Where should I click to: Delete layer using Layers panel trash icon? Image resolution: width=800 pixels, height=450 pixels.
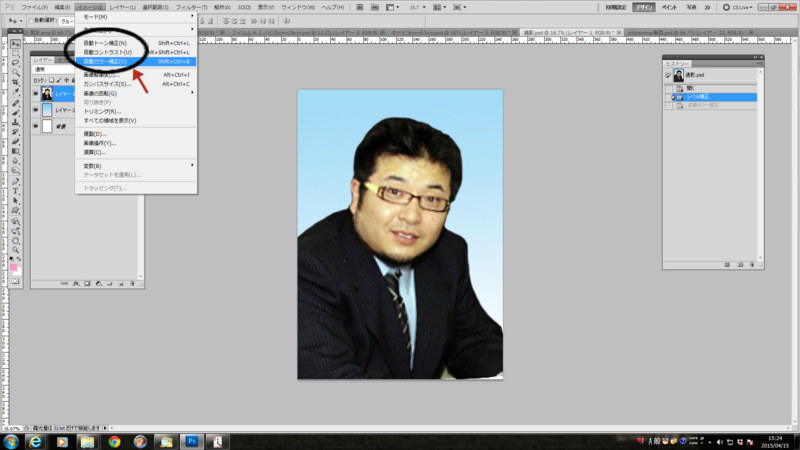click(x=132, y=283)
